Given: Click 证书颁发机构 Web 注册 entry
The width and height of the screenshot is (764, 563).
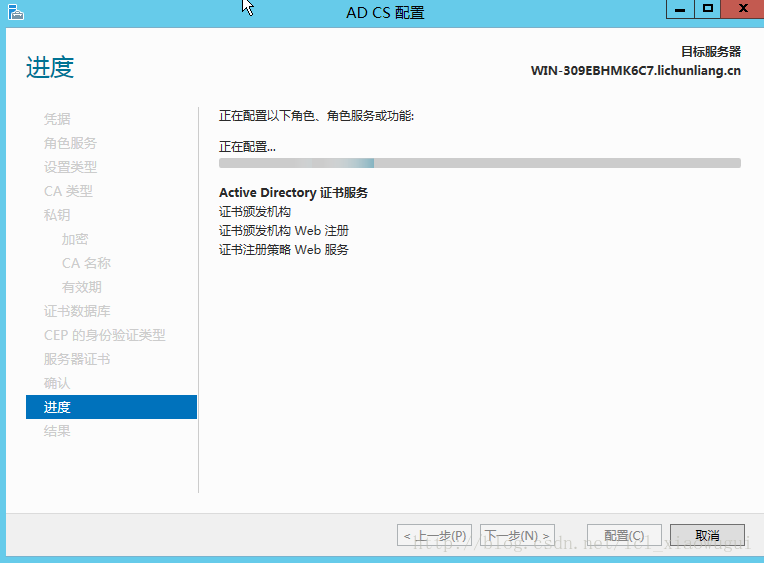Looking at the screenshot, I should [x=284, y=231].
